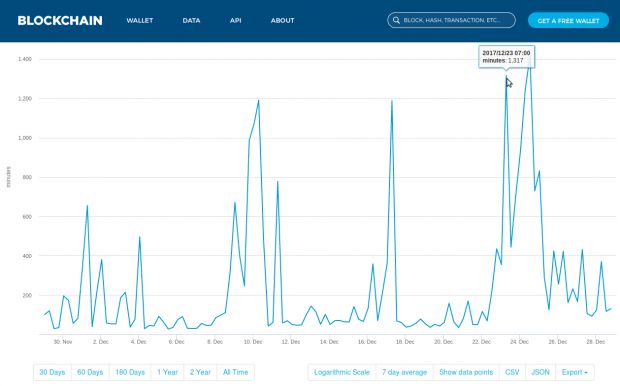Download chart data as CSV
Image resolution: width=620 pixels, height=386 pixels.
(x=512, y=372)
